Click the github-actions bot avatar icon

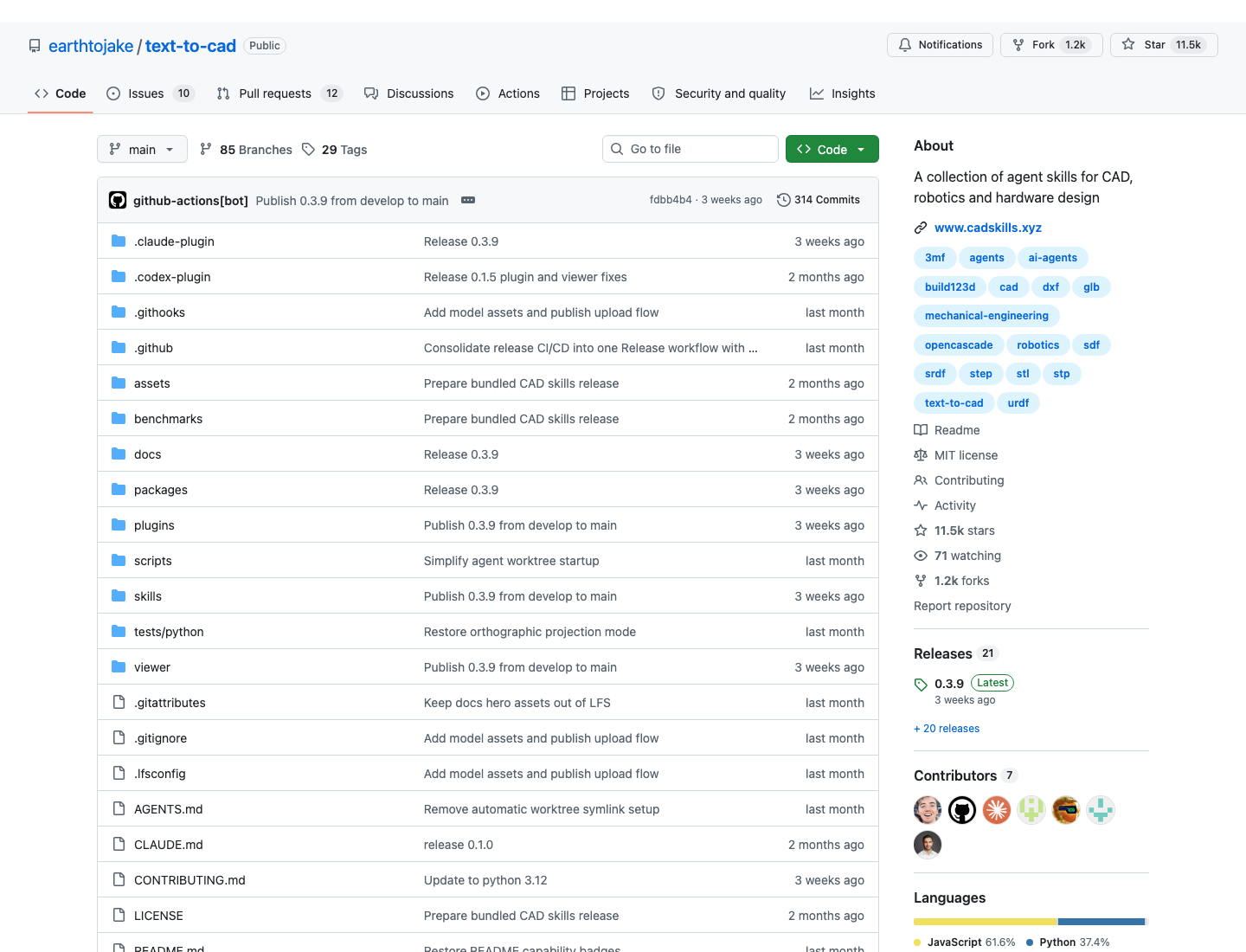click(x=118, y=200)
